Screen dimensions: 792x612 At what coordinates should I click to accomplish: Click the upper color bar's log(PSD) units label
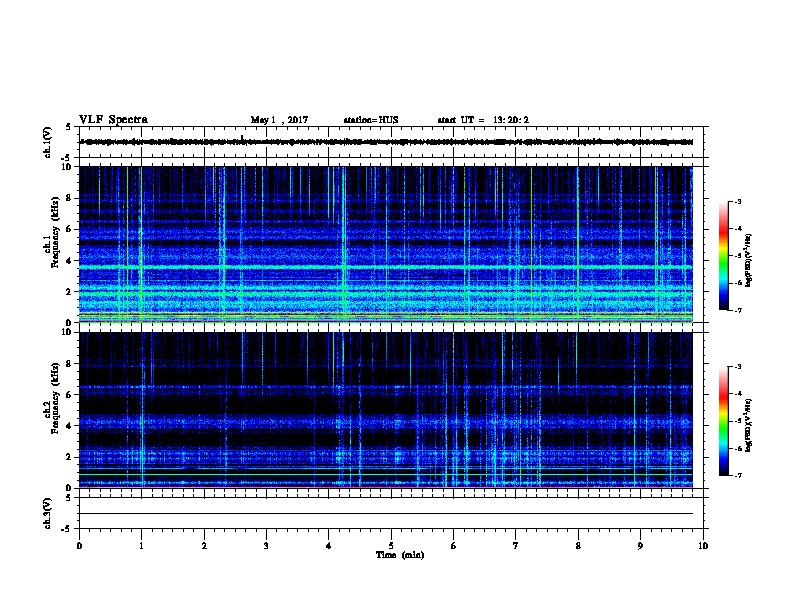[x=748, y=260]
